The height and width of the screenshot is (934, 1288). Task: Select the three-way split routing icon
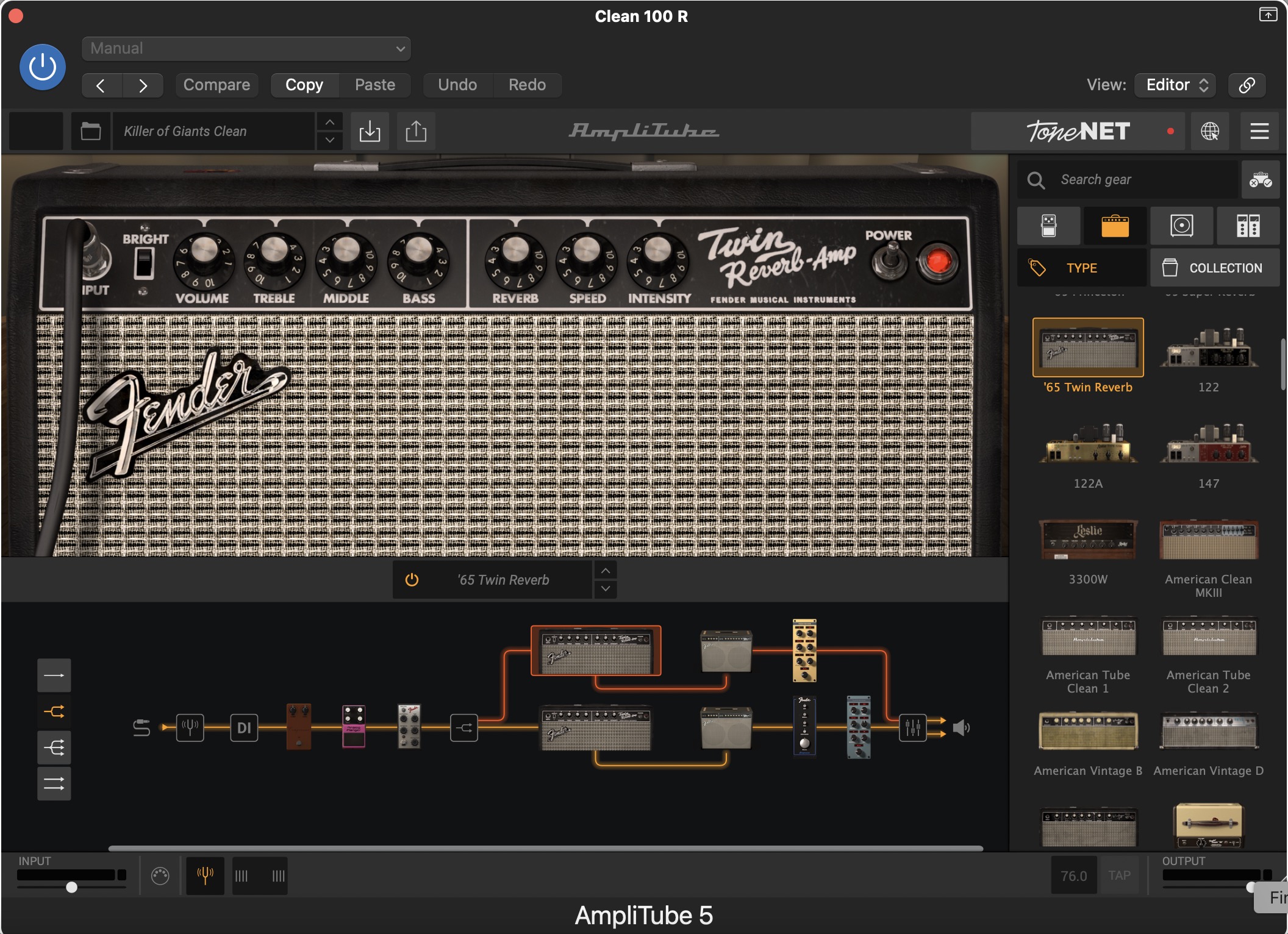click(54, 747)
